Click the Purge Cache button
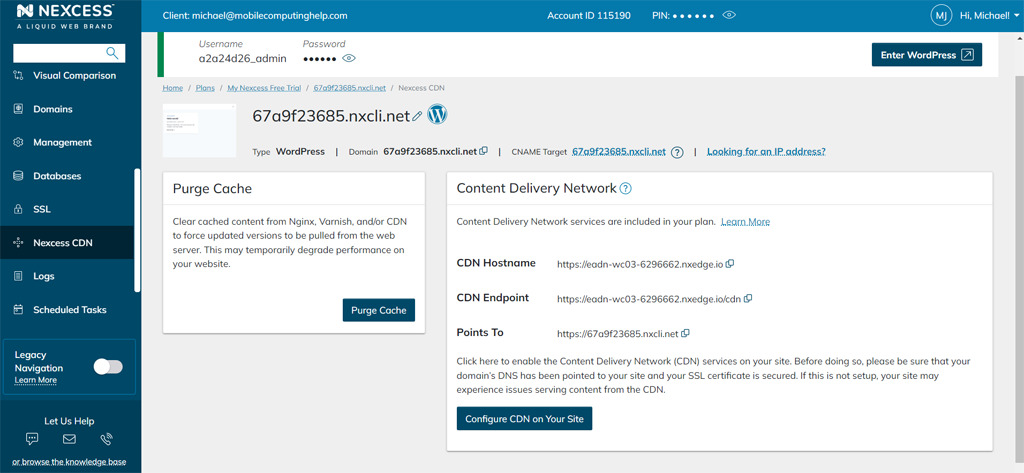1024x473 pixels. [x=379, y=310]
